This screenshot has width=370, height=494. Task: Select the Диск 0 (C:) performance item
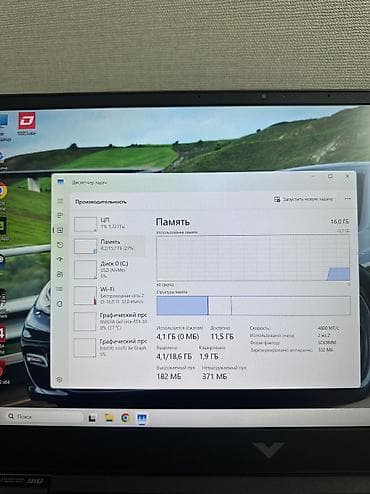(x=109, y=269)
